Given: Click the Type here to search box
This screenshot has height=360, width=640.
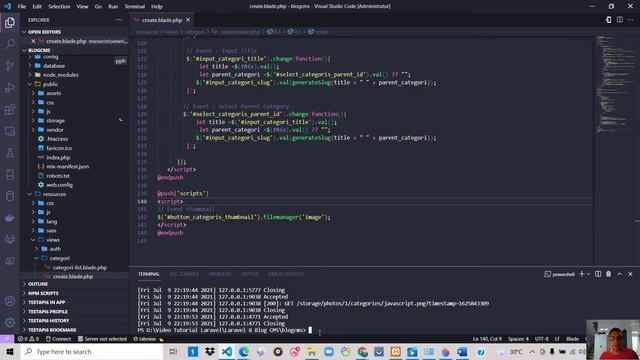Looking at the screenshot, I should pos(92,351).
